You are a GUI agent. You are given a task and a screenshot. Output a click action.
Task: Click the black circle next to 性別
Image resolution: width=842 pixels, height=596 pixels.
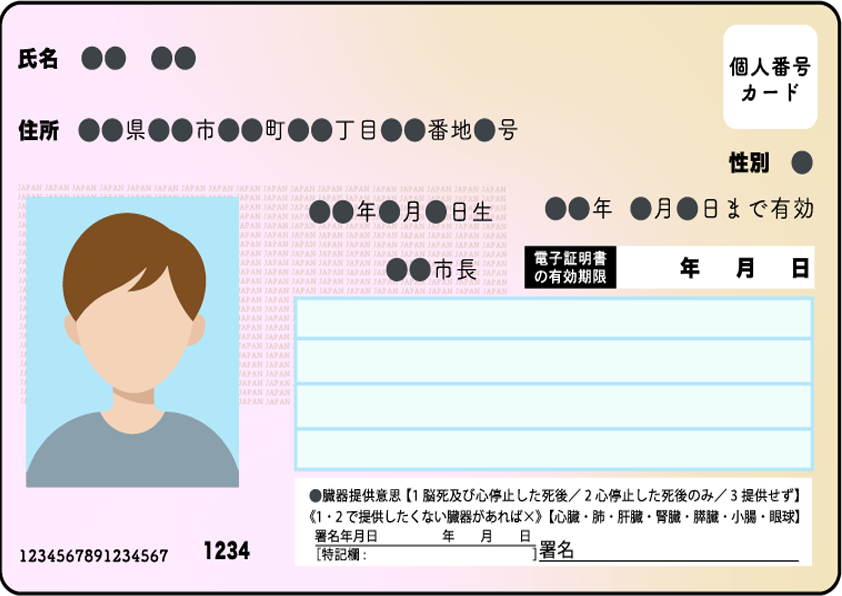point(801,161)
